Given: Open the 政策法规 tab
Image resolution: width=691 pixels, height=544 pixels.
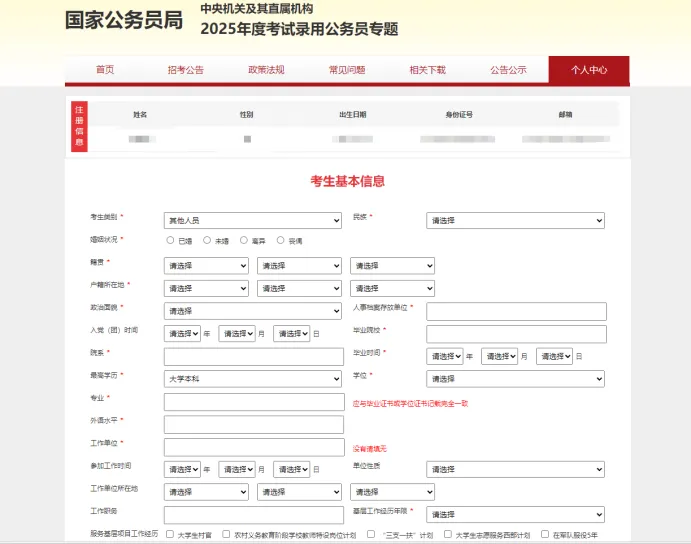Looking at the screenshot, I should 266,70.
